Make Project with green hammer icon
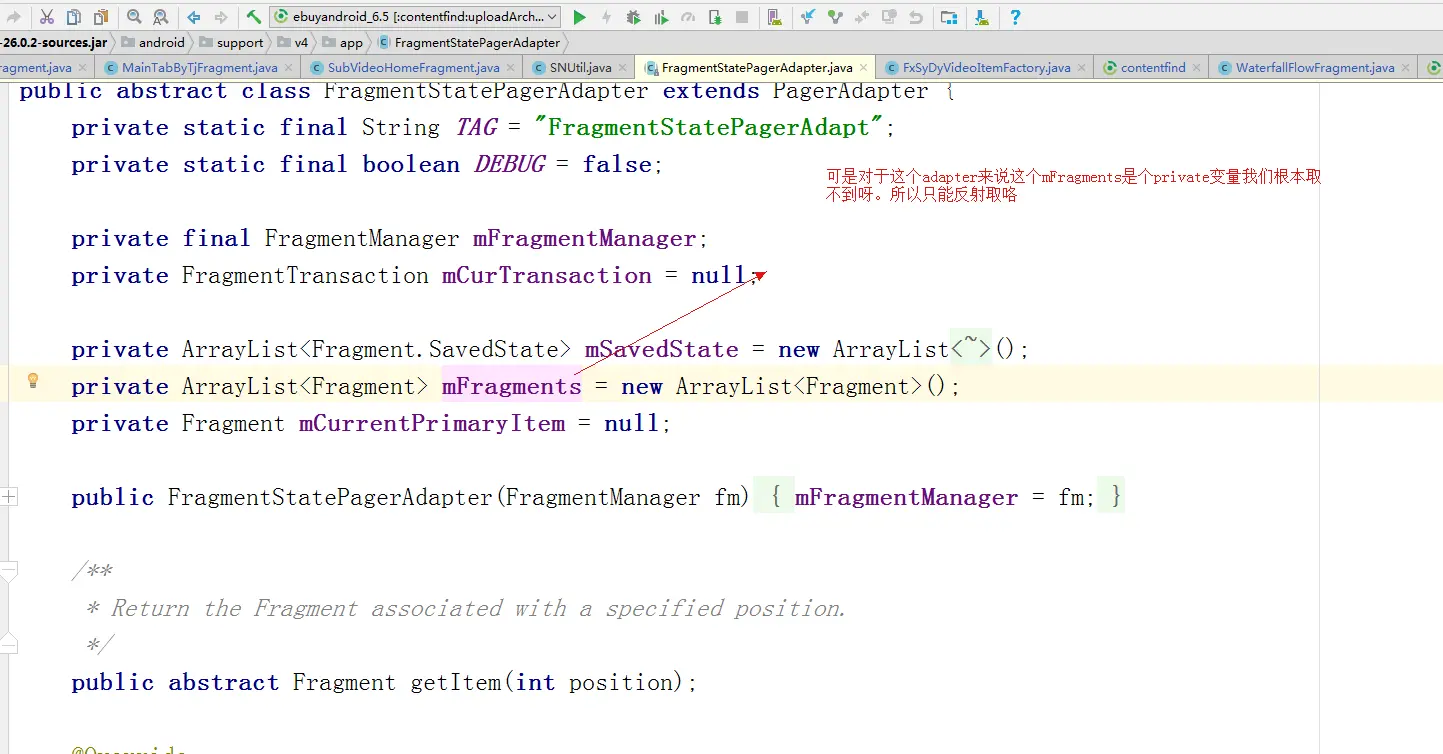The image size is (1443, 754). [254, 17]
